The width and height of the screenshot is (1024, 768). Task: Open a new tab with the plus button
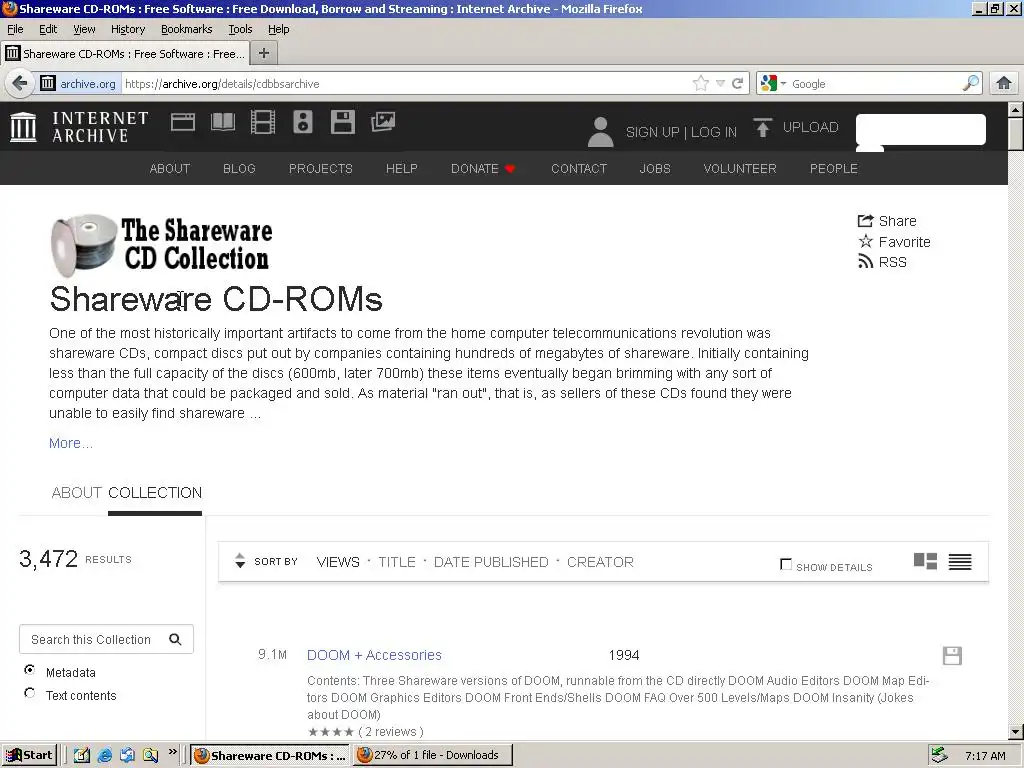(x=264, y=54)
